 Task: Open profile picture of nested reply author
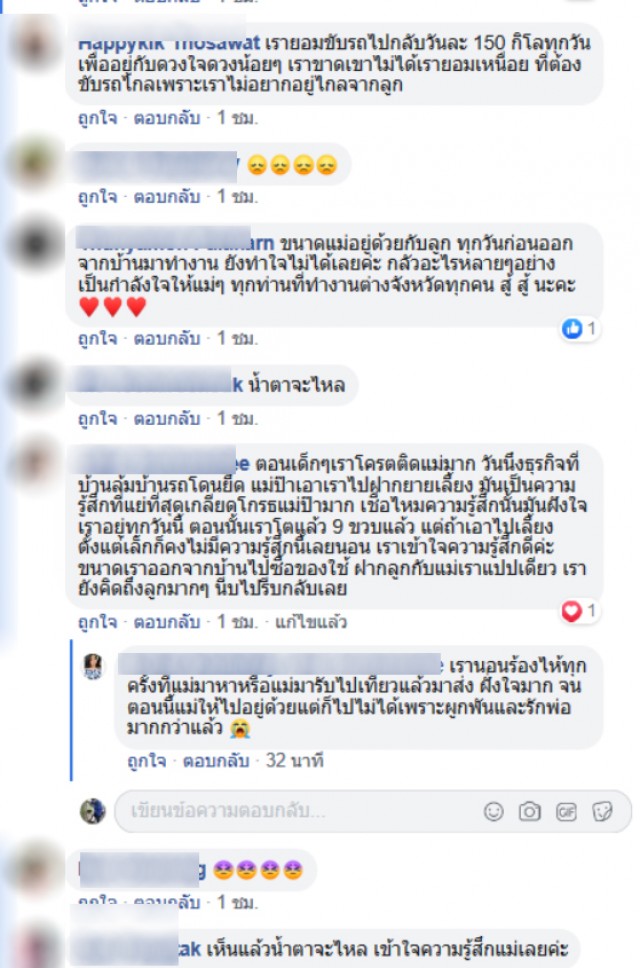(93, 667)
